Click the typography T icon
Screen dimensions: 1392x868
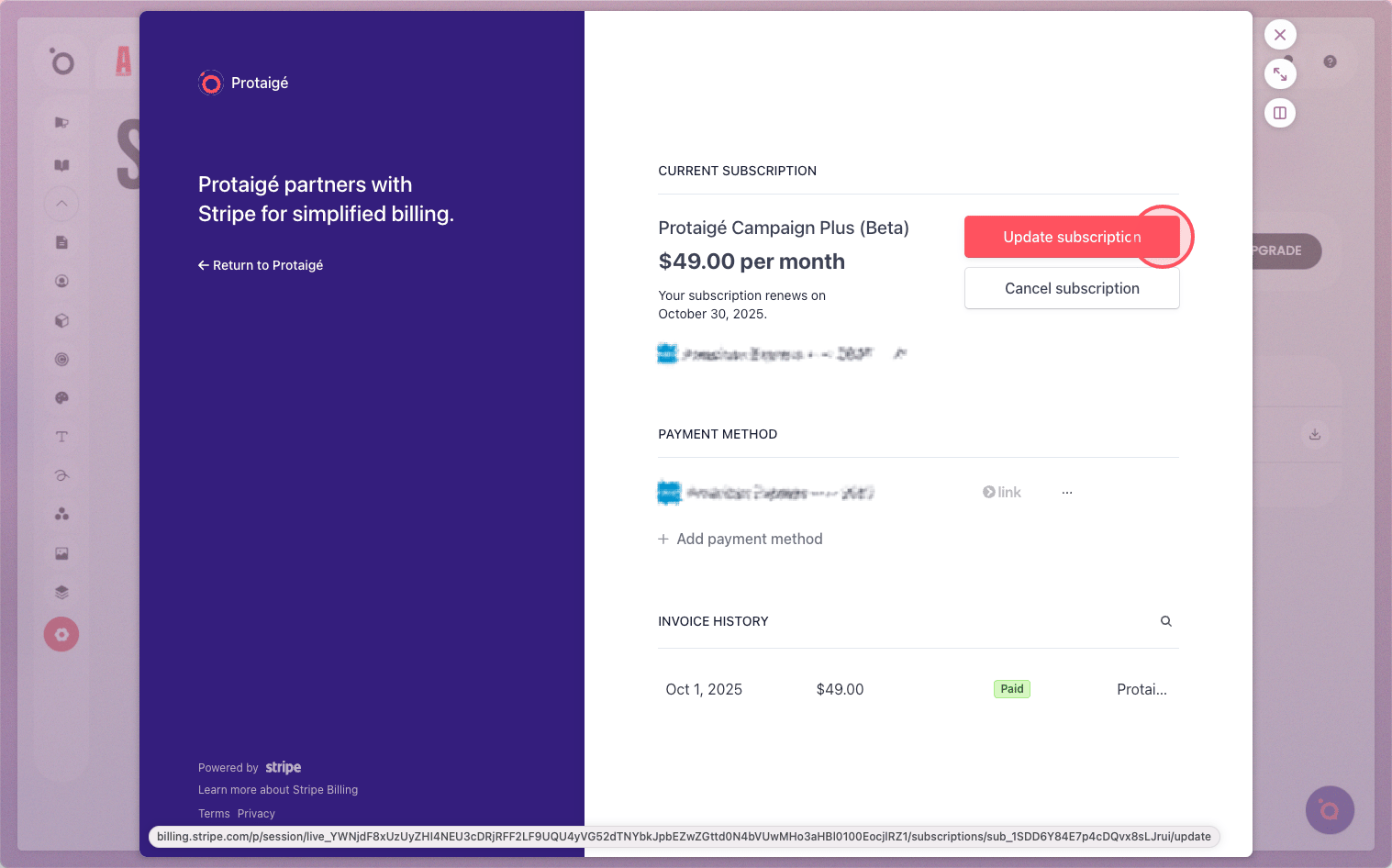[61, 437]
